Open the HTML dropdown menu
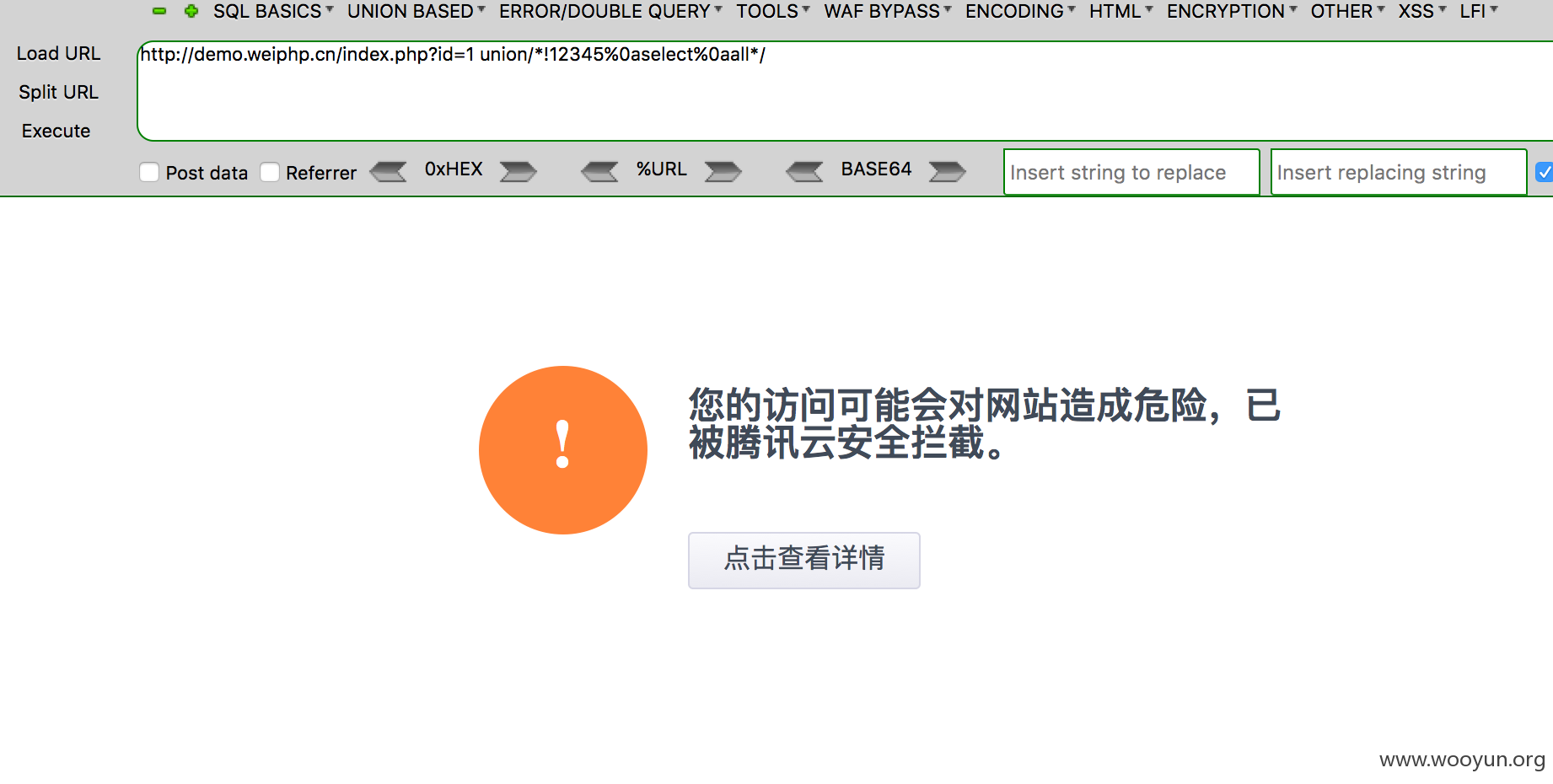 pos(1120,11)
